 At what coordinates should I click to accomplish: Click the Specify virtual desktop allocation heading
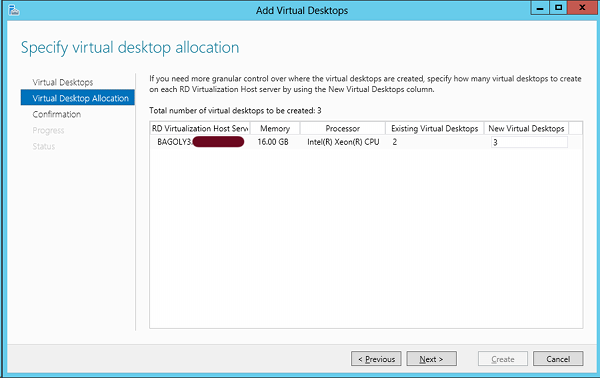130,48
